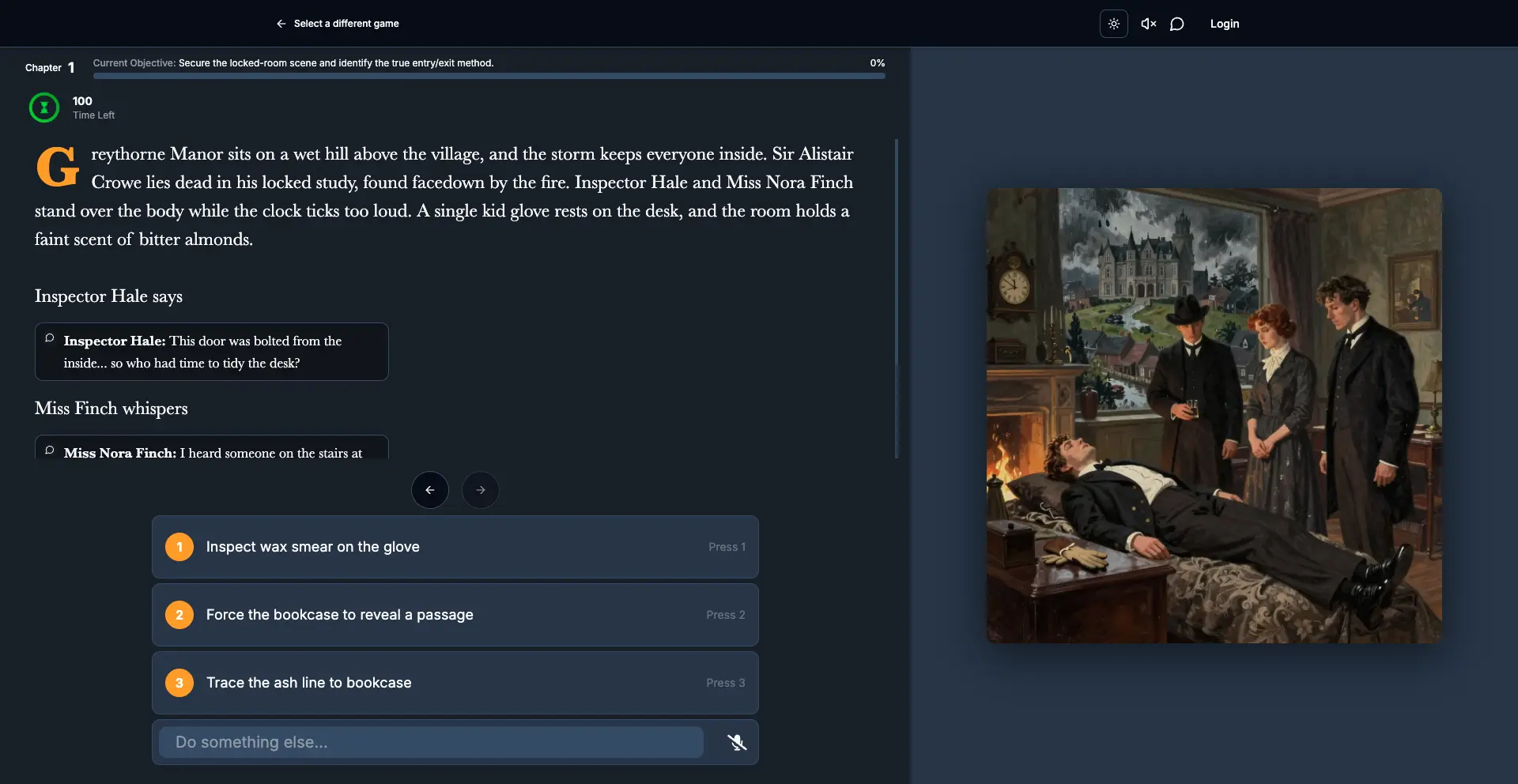Screen dimensions: 1518x784
Task: Enable the microphone in the action bar
Action: tap(737, 742)
